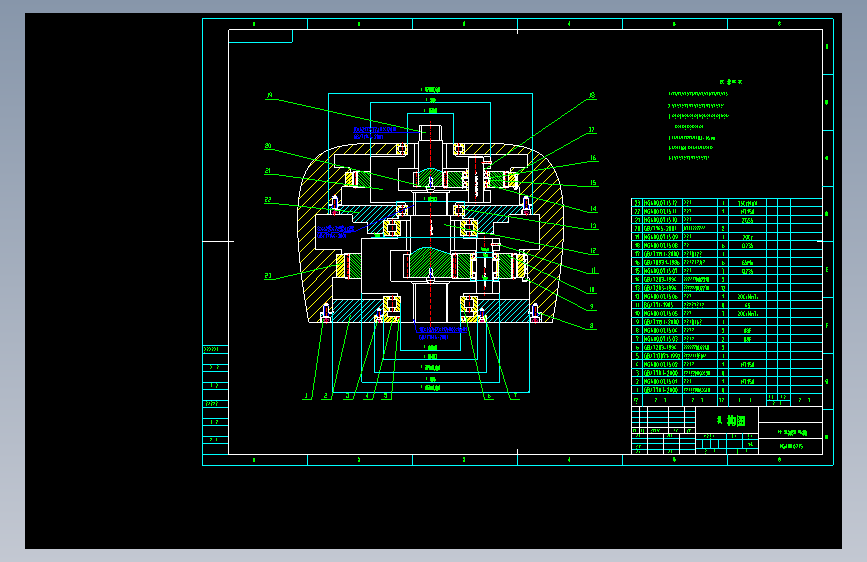
Task: Pick balloon label 10 right of housing
Action: [x=592, y=290]
